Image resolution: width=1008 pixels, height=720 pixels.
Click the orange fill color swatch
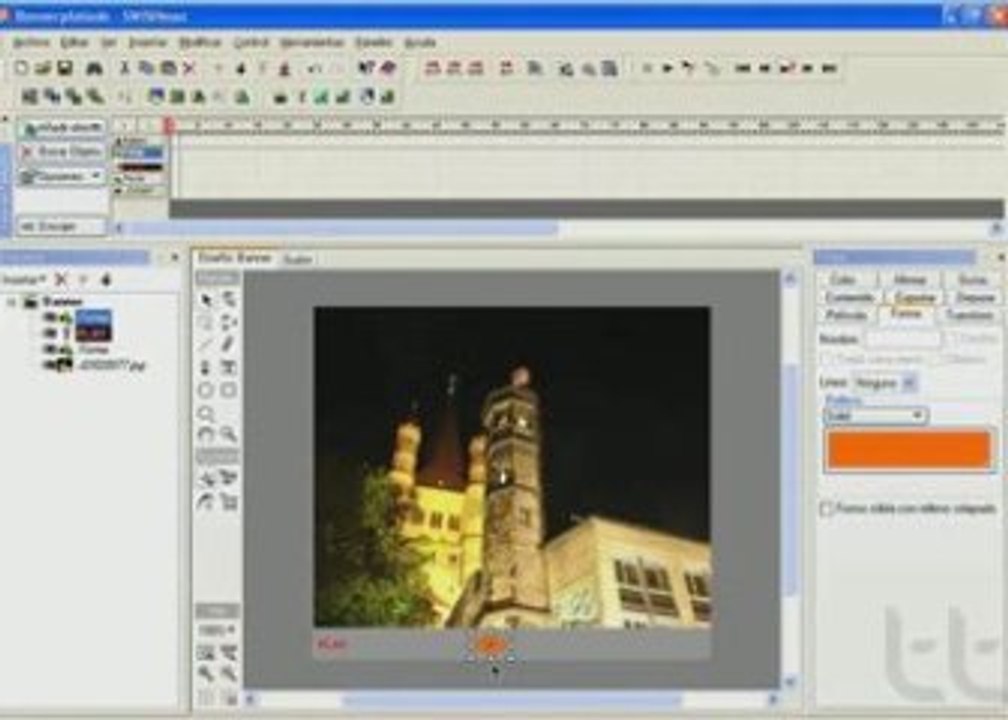point(909,449)
